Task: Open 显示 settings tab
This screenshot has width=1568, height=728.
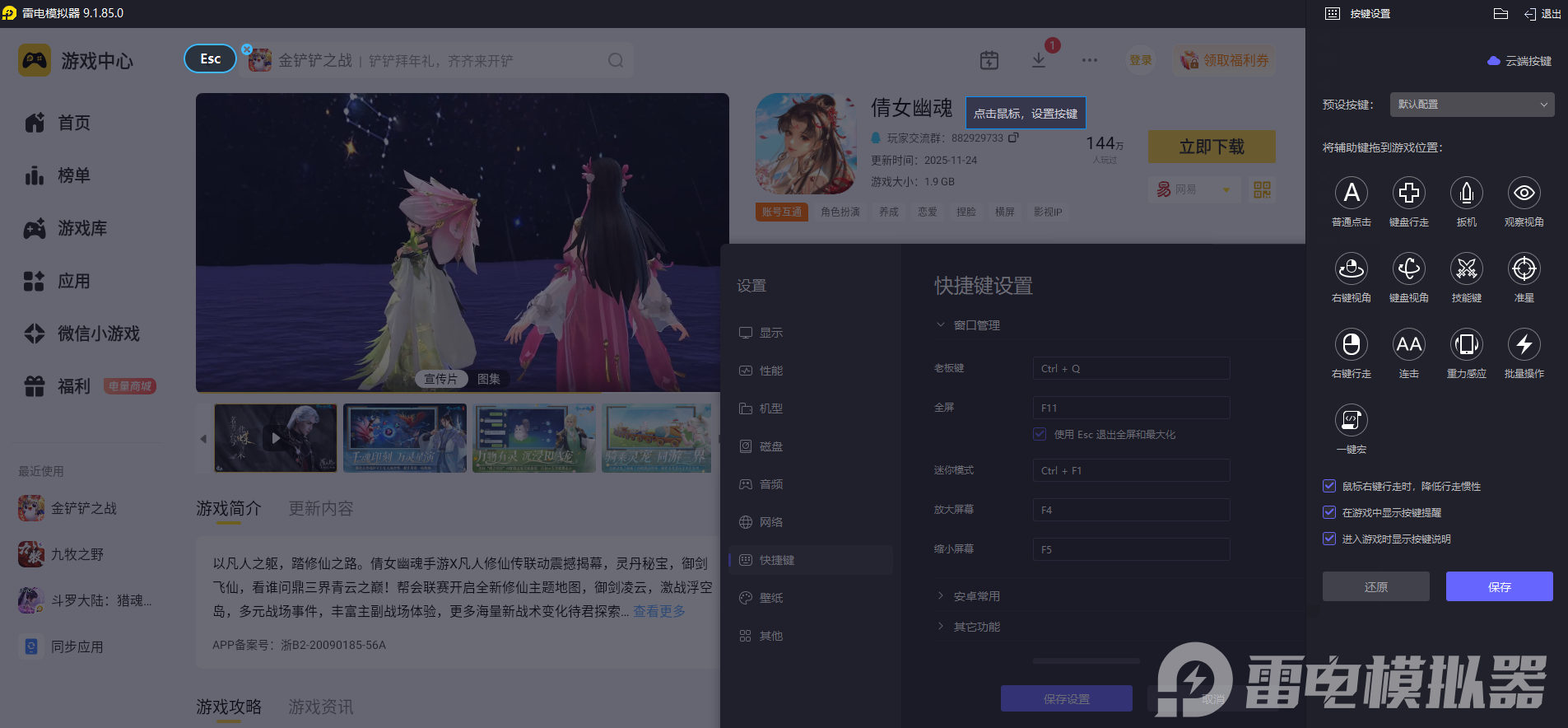Action: pos(811,333)
